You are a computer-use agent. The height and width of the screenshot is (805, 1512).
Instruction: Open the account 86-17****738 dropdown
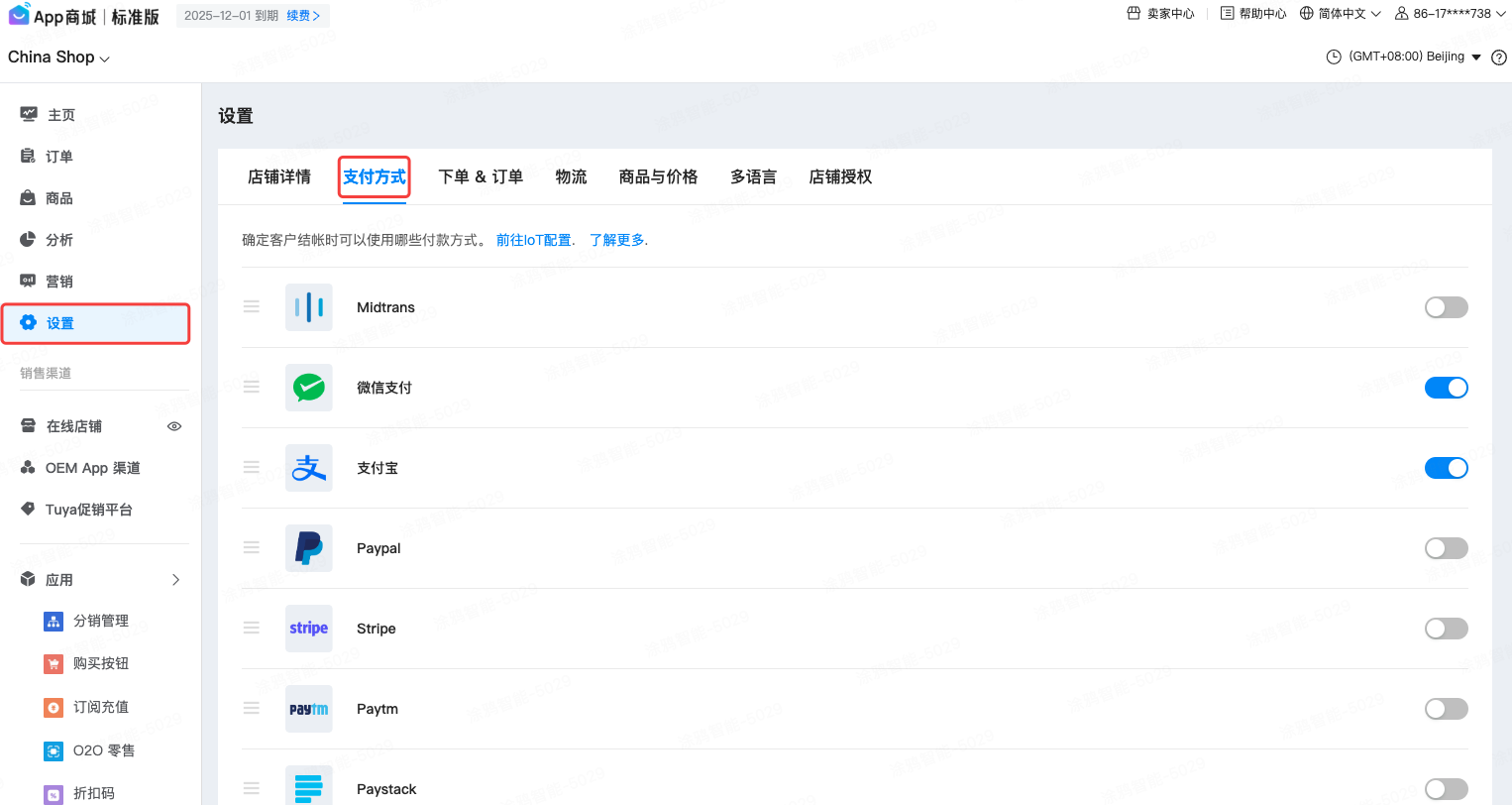click(x=1451, y=14)
